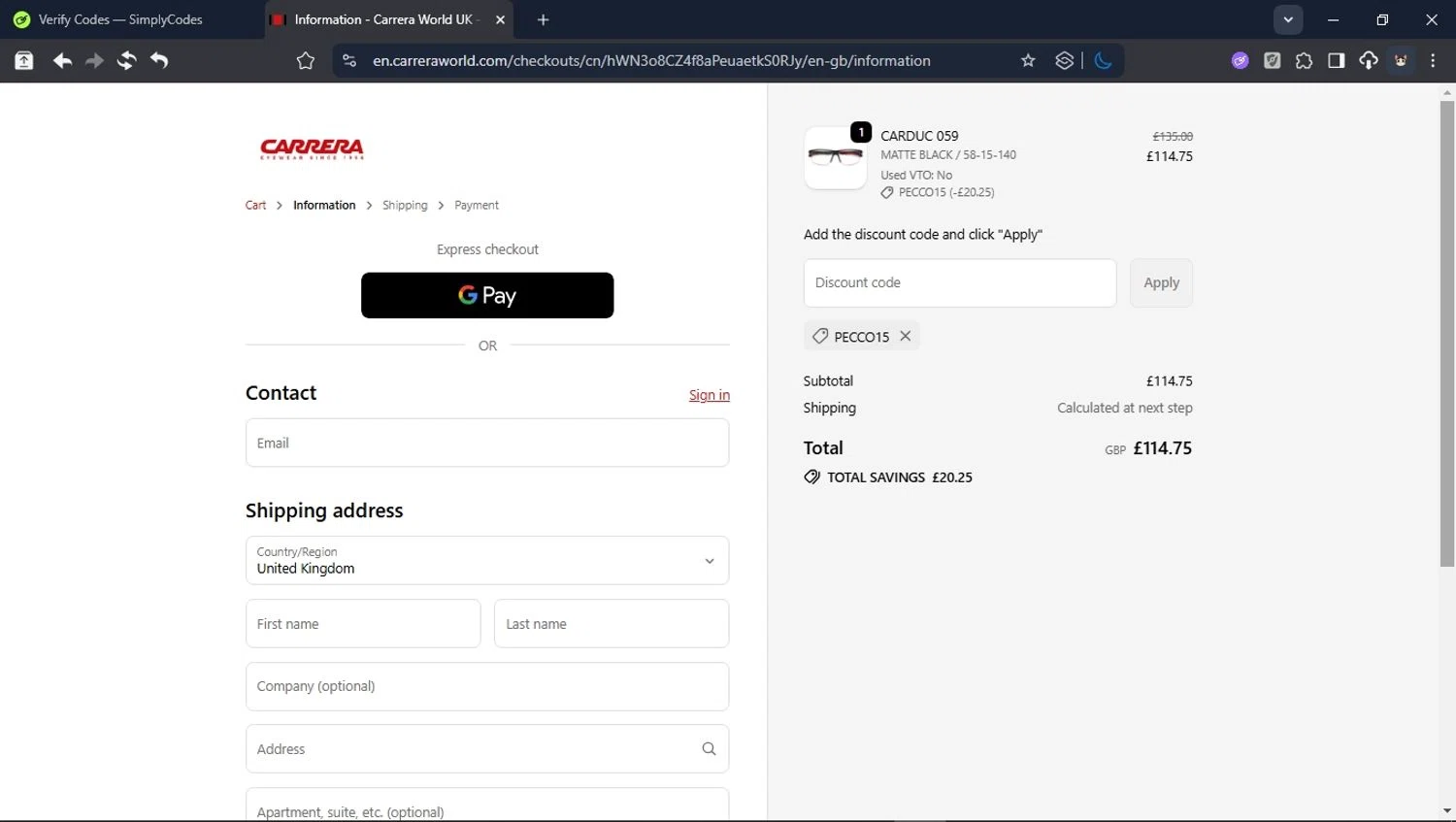Screen dimensions: 1456x822
Task: Click "Calculated at next step" shipping text
Action: point(1125,408)
